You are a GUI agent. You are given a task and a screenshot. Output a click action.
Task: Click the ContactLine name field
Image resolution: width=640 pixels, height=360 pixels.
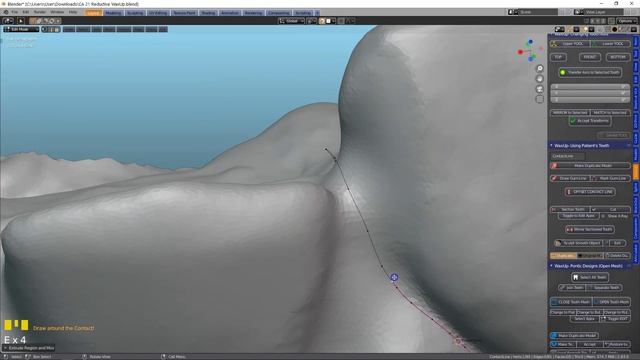567,156
